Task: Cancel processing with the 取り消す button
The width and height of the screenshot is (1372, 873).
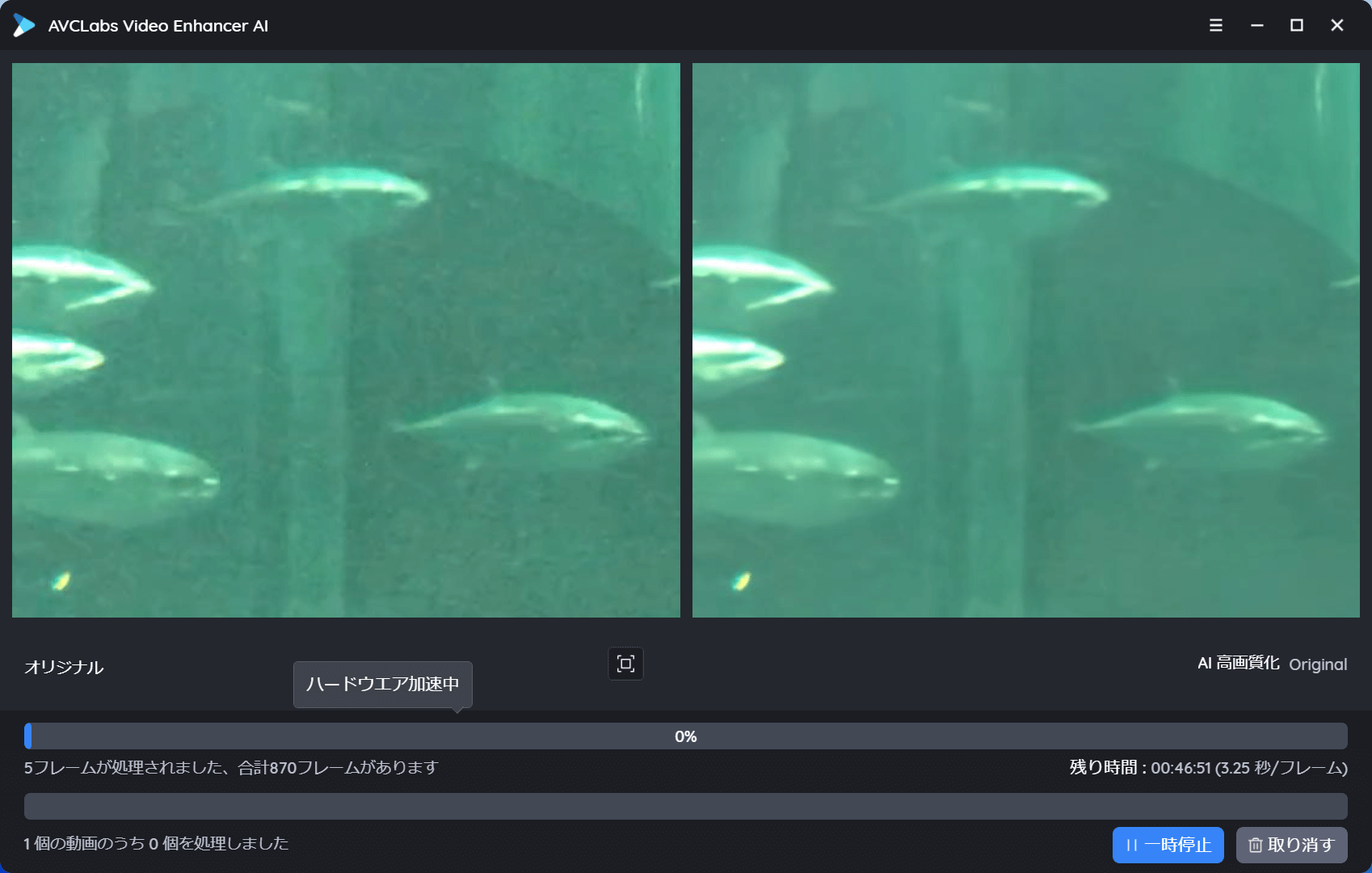Action: tap(1291, 845)
